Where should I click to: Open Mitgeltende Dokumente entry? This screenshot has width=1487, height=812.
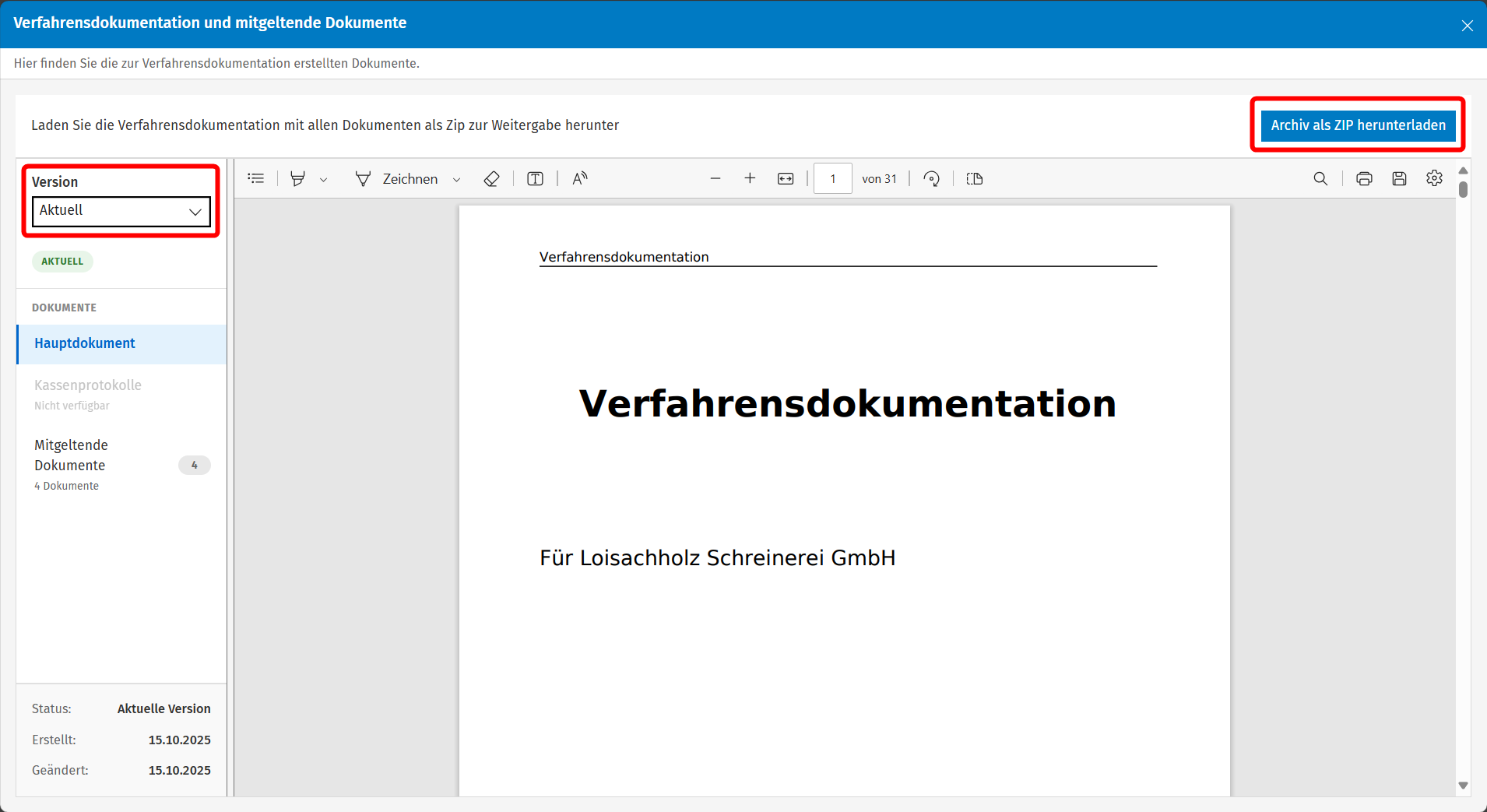122,465
